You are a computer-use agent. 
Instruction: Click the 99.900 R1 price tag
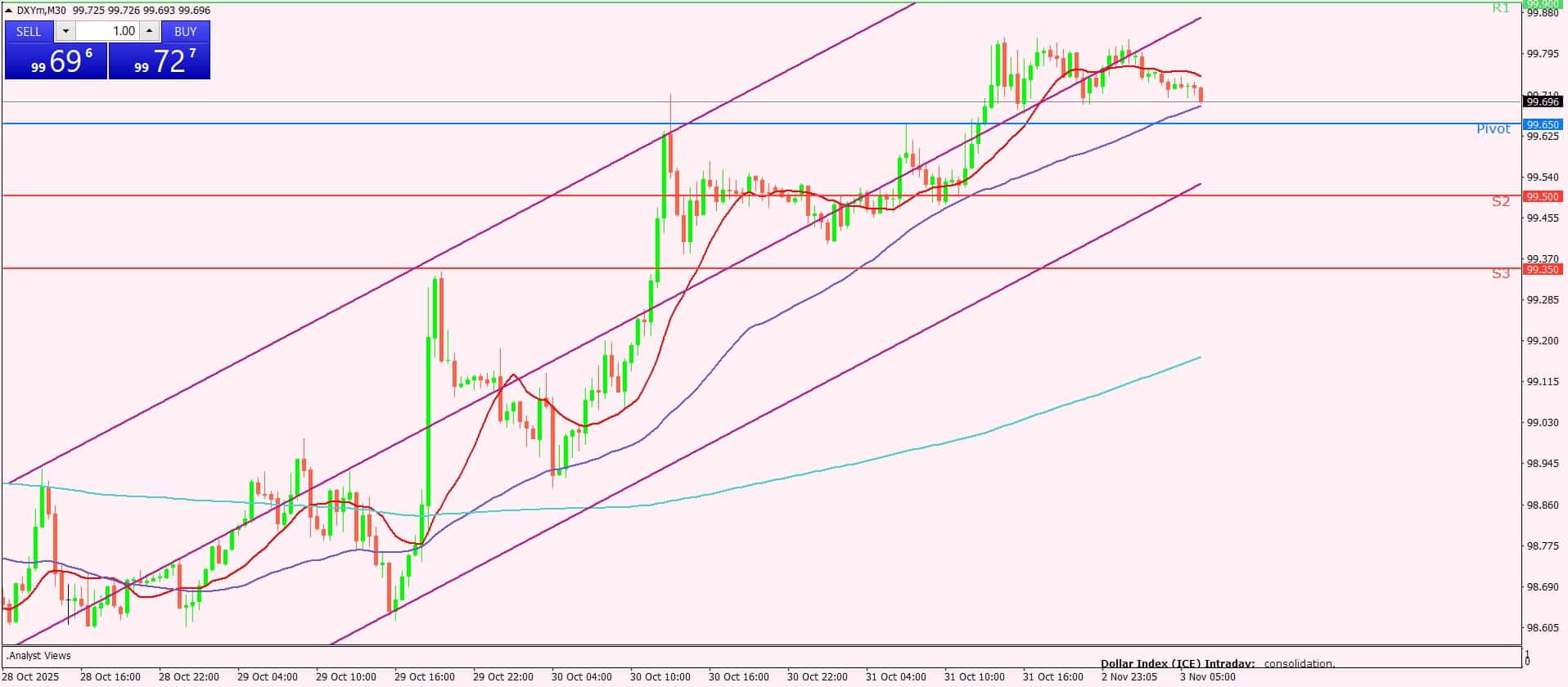click(1543, 4)
